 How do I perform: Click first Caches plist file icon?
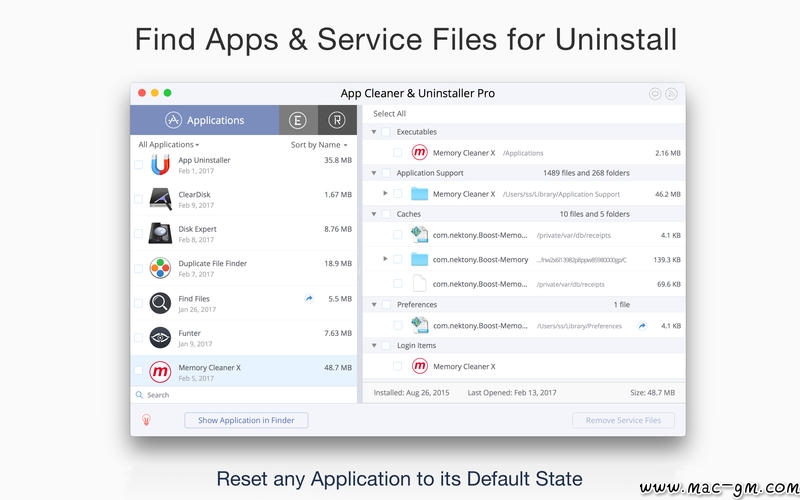[419, 235]
